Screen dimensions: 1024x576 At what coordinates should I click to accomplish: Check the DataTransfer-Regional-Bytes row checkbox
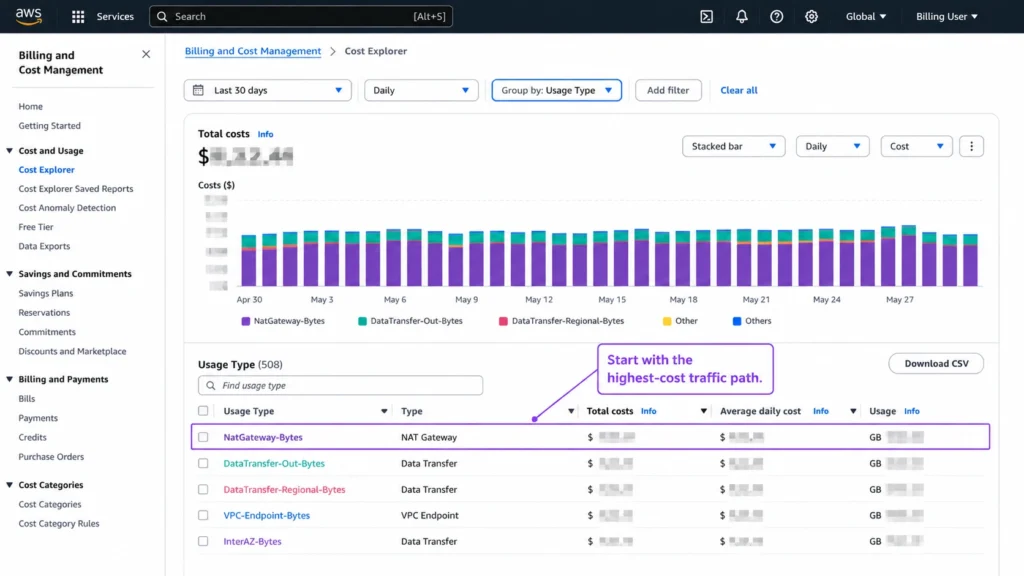pos(203,489)
